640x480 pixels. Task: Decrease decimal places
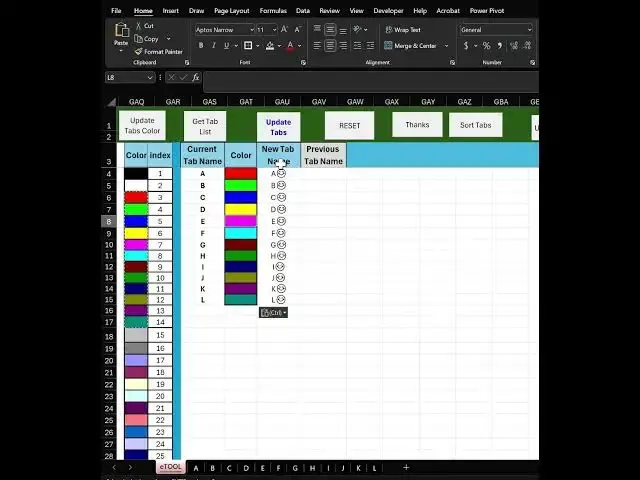527,46
